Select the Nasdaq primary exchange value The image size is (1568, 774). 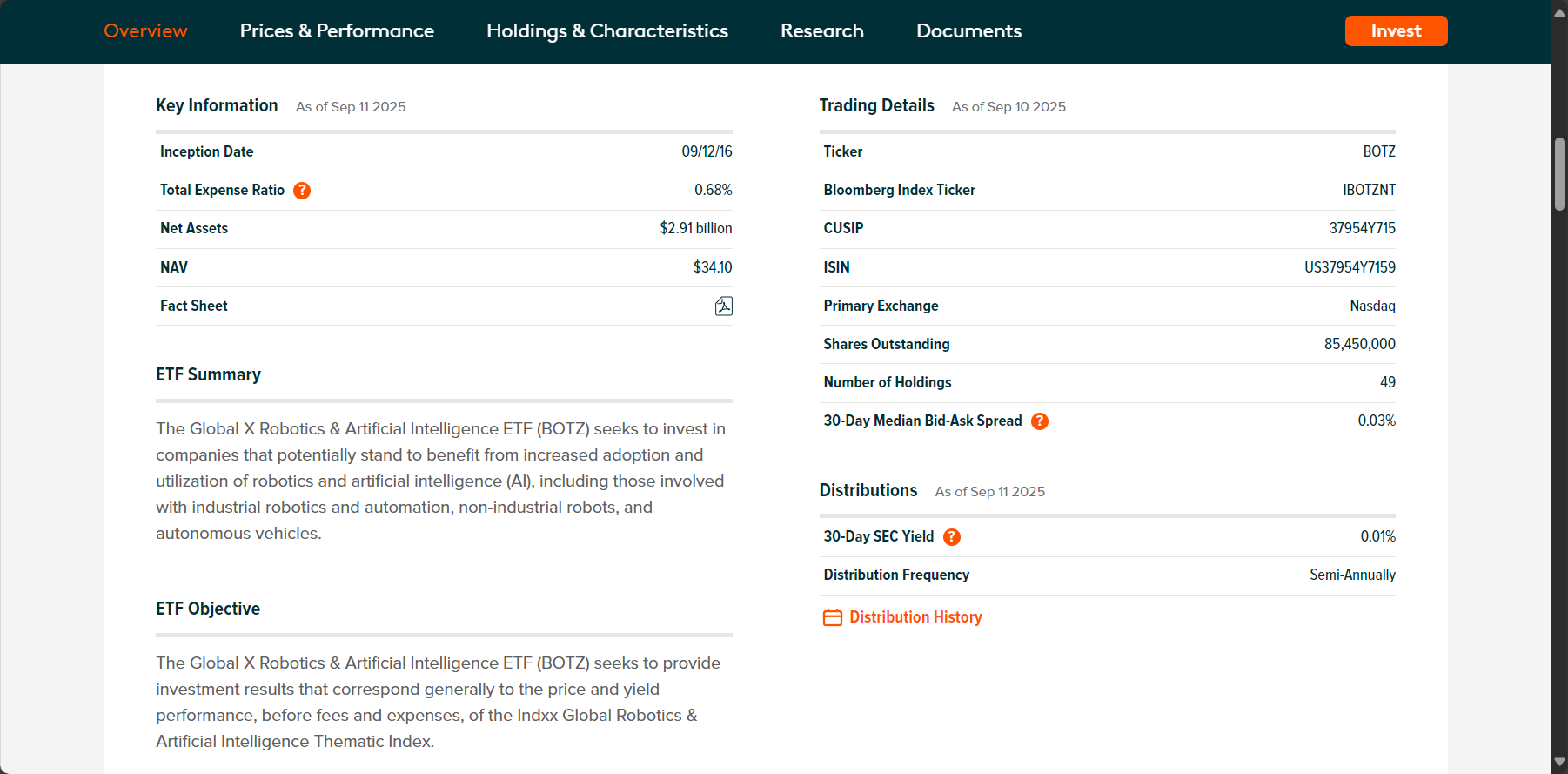click(1372, 306)
